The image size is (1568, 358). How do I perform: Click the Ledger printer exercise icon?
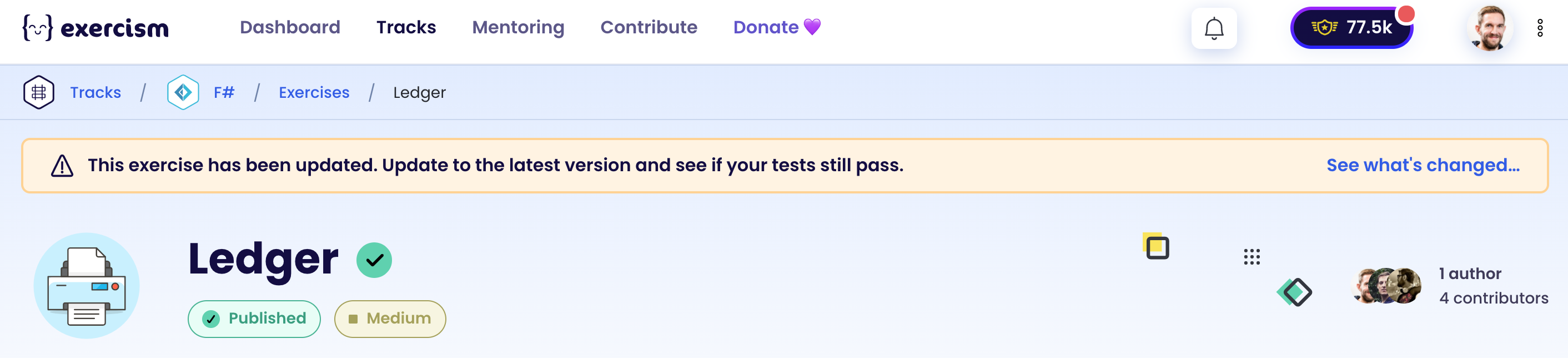pyautogui.click(x=87, y=285)
